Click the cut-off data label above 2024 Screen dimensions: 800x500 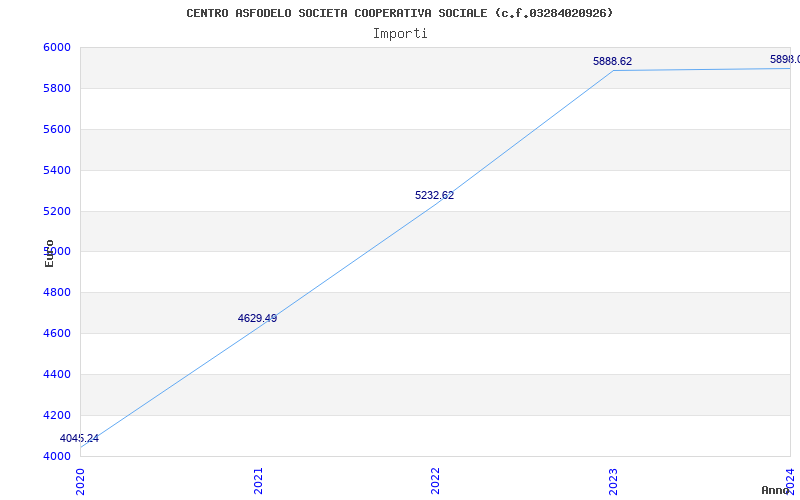click(x=785, y=60)
